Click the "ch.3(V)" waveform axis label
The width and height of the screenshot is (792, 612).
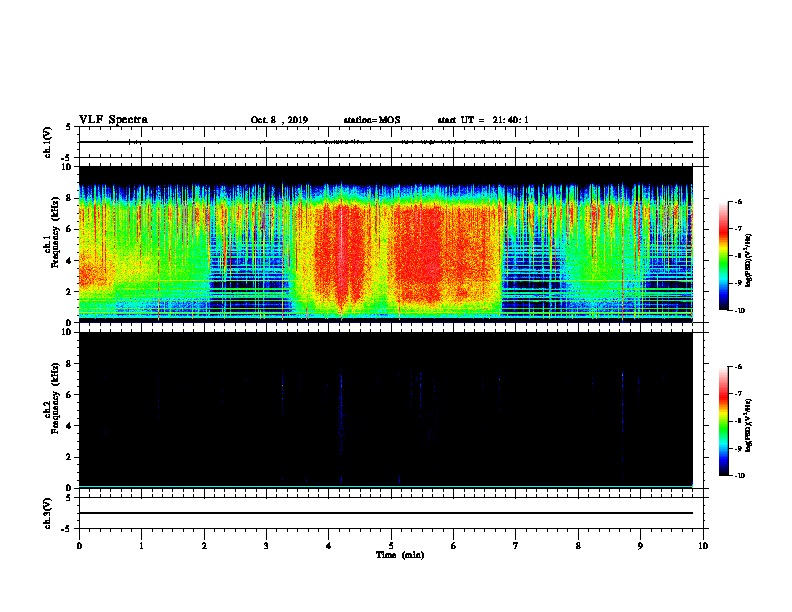click(47, 513)
